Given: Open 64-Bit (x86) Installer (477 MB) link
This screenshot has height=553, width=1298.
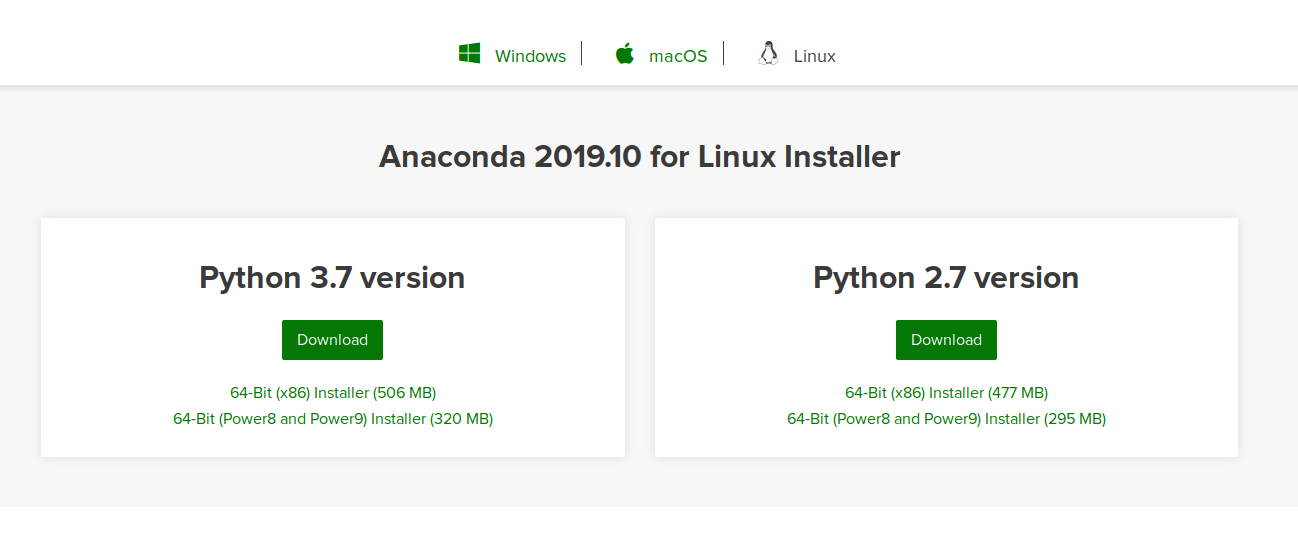Looking at the screenshot, I should coord(946,393).
